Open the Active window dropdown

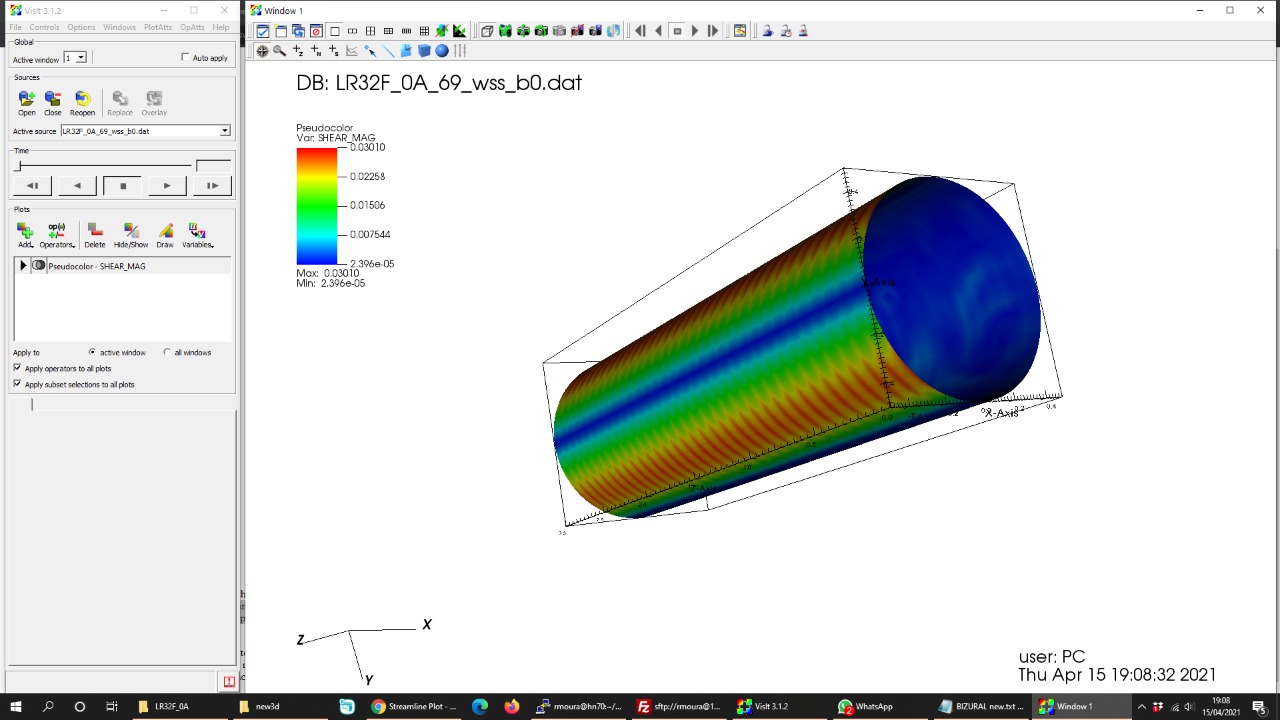point(81,58)
